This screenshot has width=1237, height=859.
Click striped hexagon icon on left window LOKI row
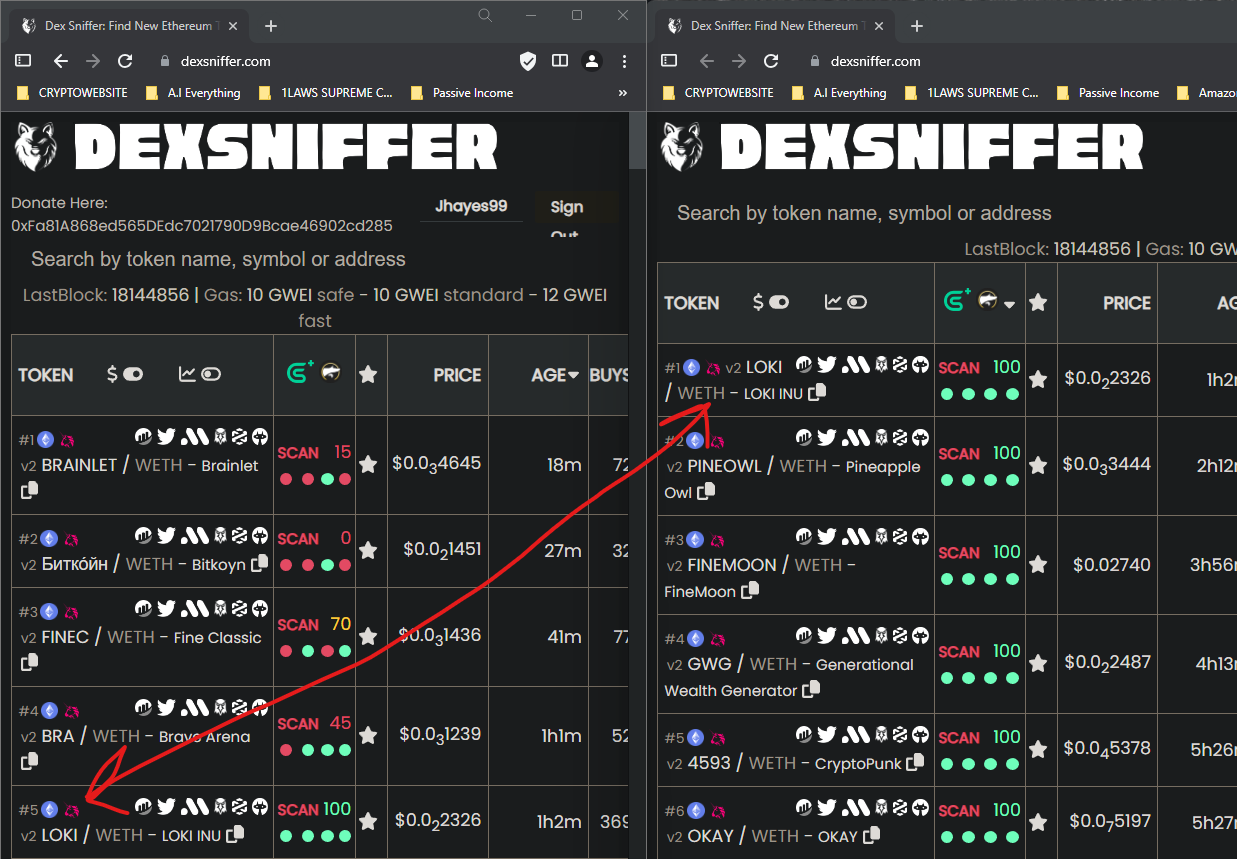[x=239, y=806]
